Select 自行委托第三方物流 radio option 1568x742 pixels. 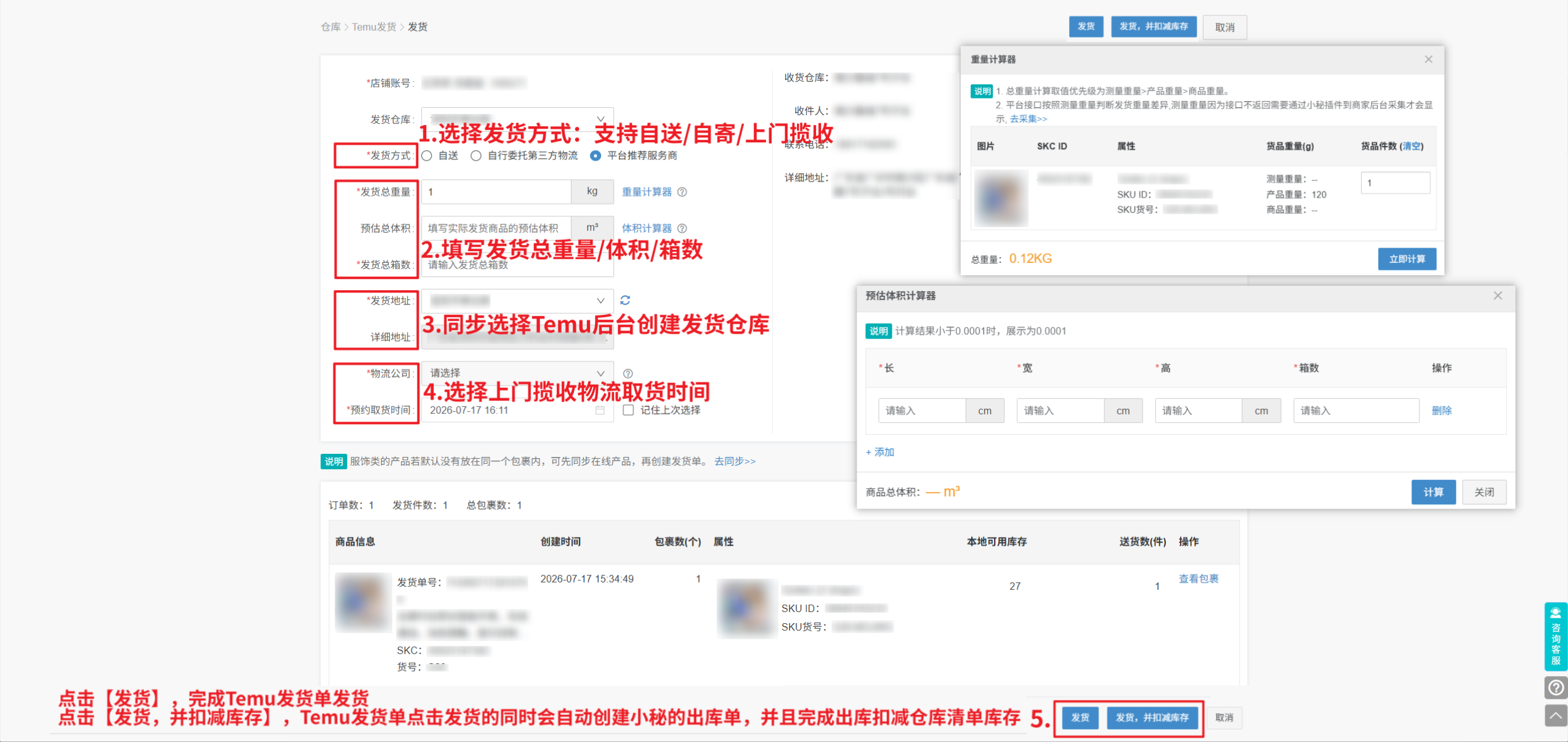point(476,156)
